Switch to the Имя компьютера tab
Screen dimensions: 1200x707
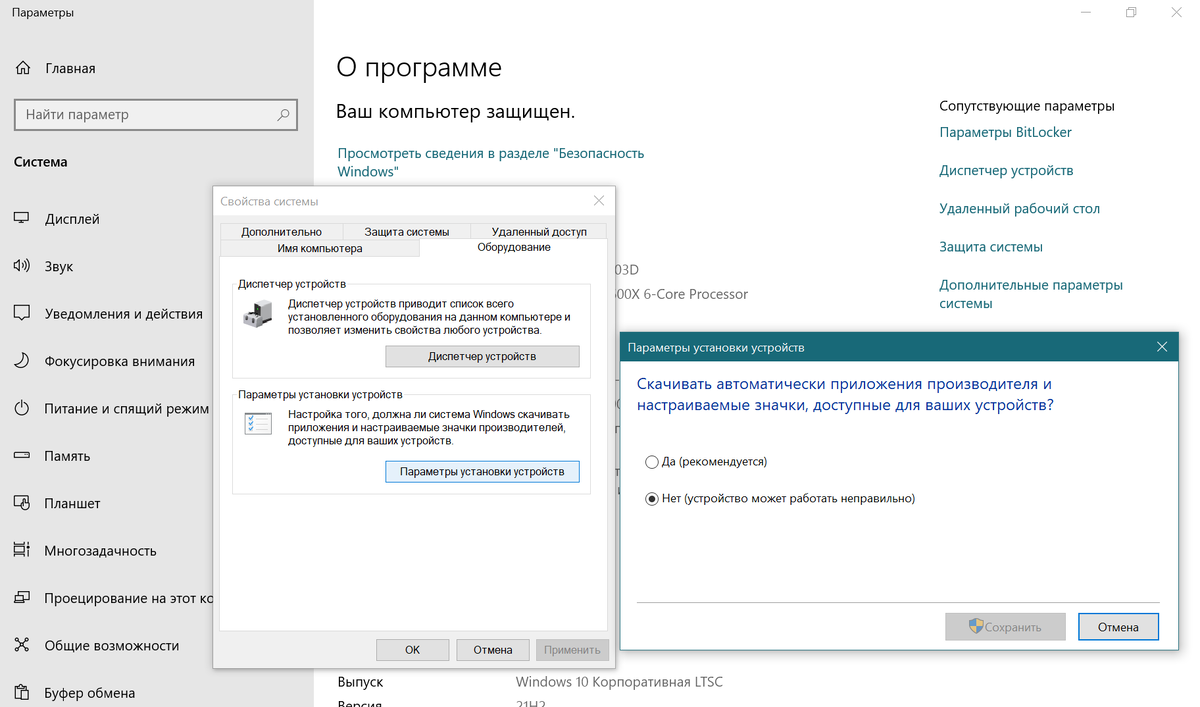point(319,248)
